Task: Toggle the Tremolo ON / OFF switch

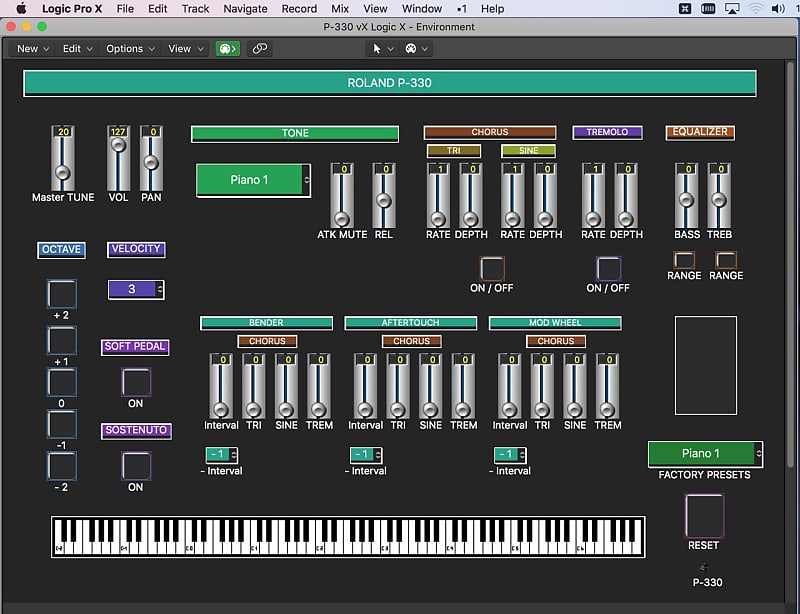Action: (x=608, y=268)
